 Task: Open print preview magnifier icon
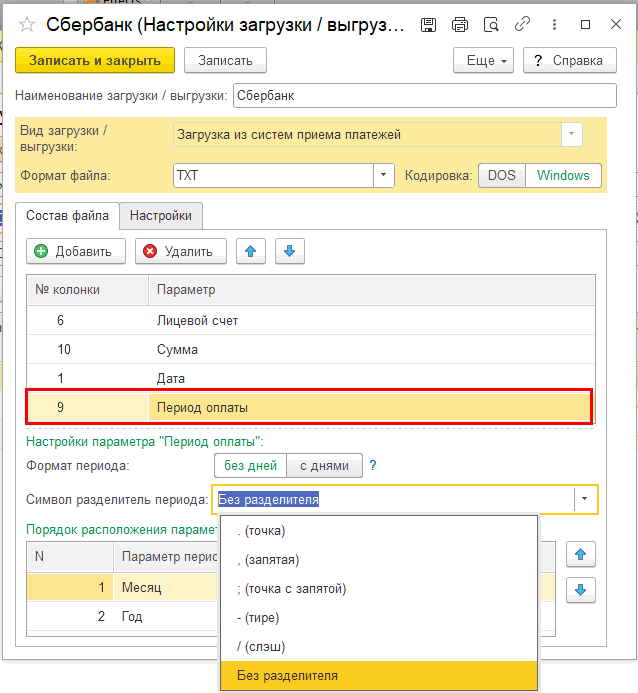[491, 25]
